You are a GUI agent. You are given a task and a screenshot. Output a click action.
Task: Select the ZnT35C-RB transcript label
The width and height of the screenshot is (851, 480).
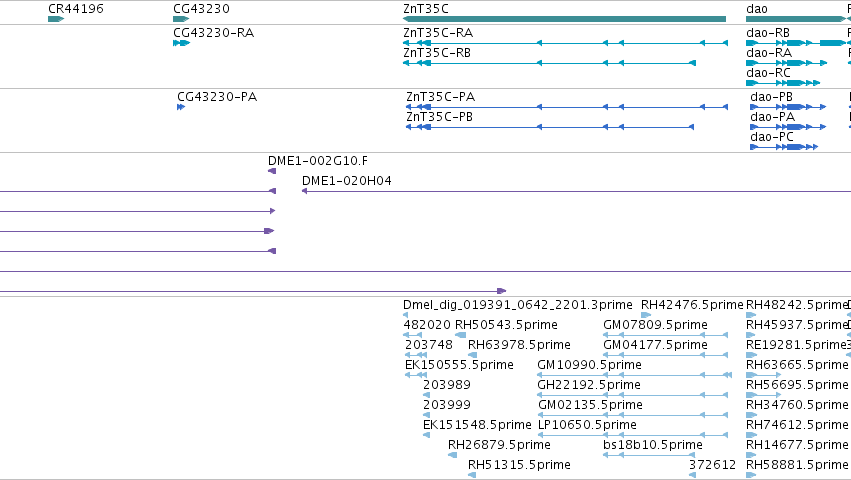[x=437, y=53]
